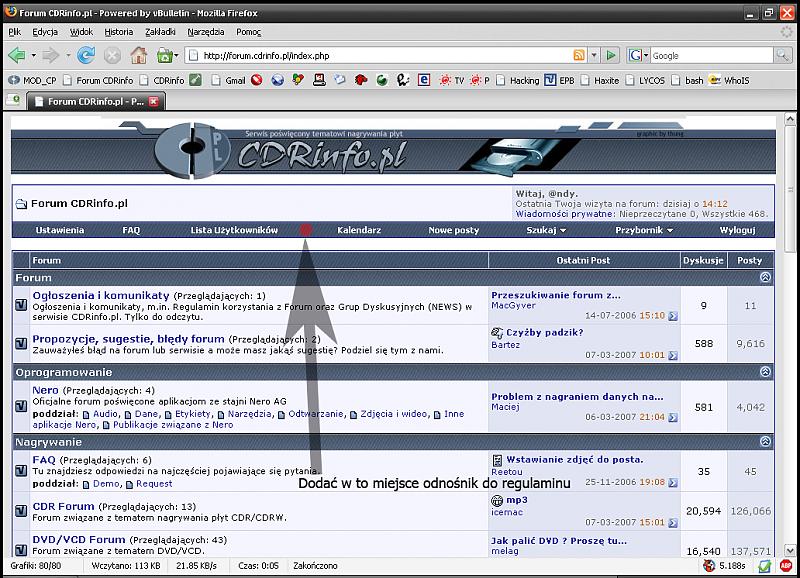Viewport: 800px width, 578px height.
Task: Open Nowe posty link
Action: 454,230
